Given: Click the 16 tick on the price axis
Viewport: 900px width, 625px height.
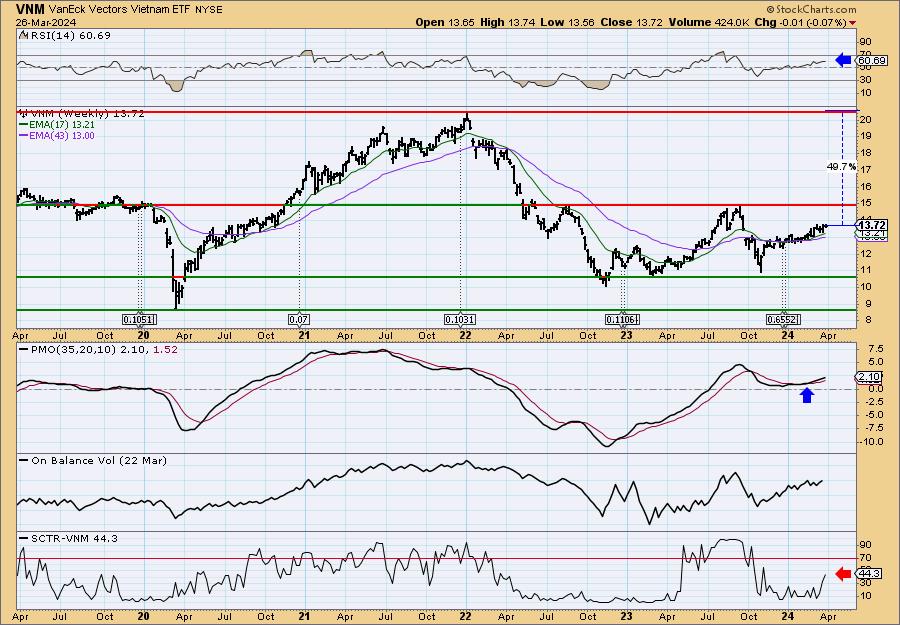Looking at the screenshot, I should point(866,187).
